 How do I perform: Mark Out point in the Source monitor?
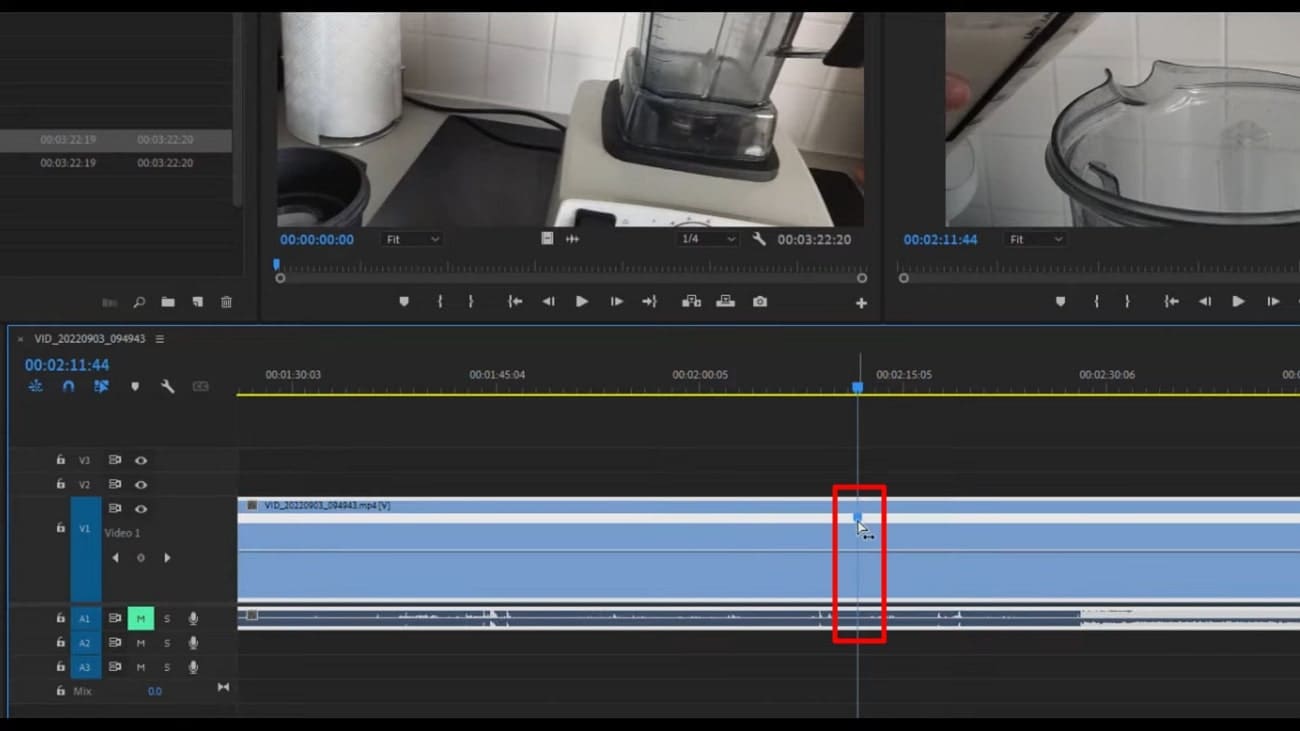pyautogui.click(x=471, y=301)
